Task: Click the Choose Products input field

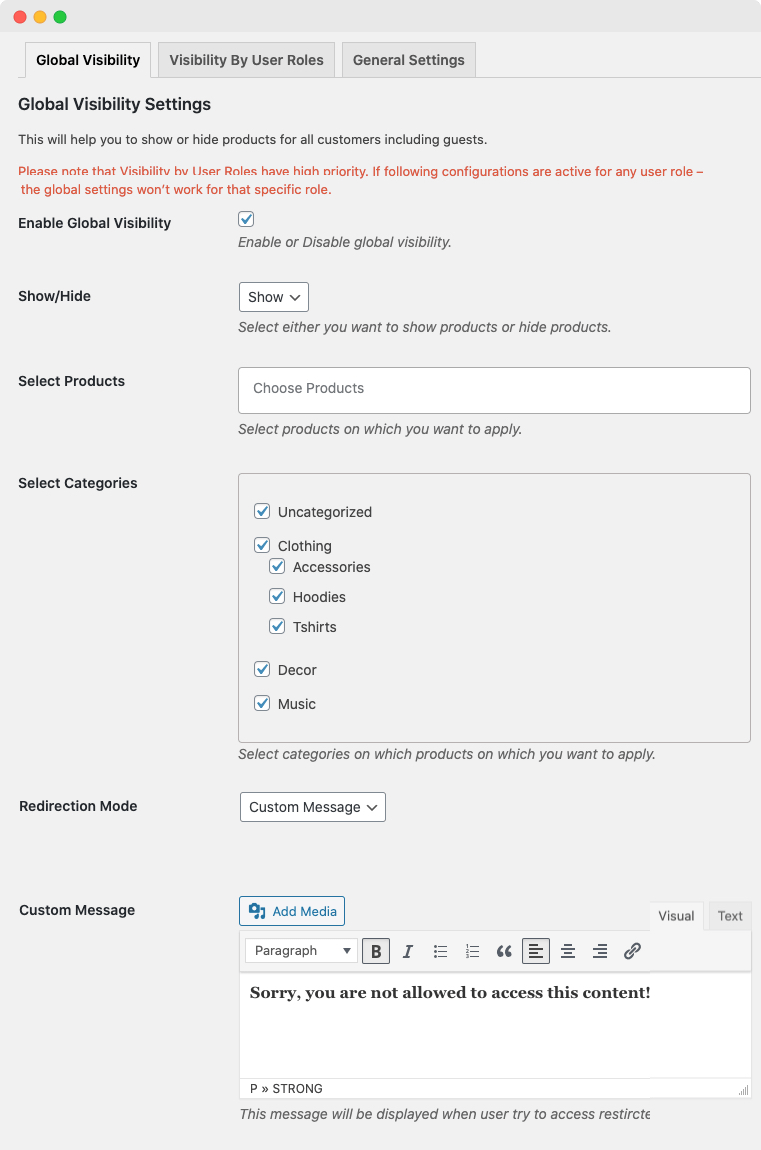Action: (493, 390)
